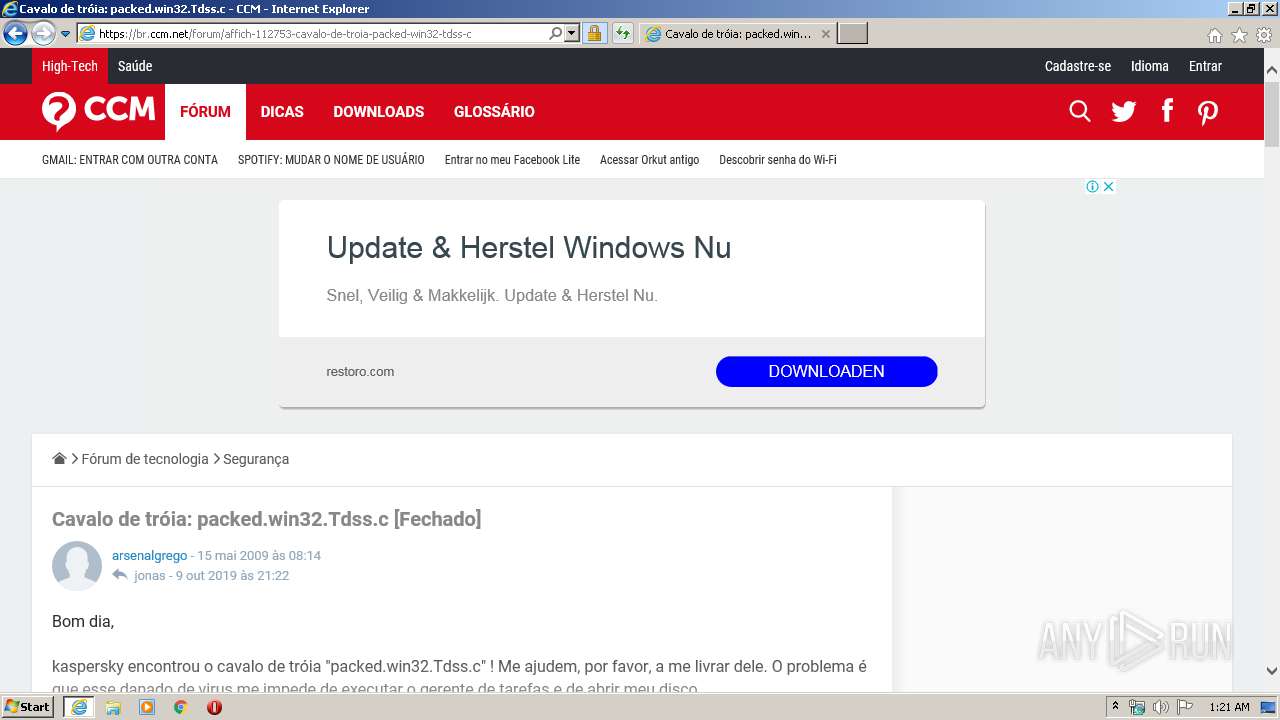The image size is (1280, 720).
Task: Open the CCM Twitter icon
Action: tap(1124, 111)
